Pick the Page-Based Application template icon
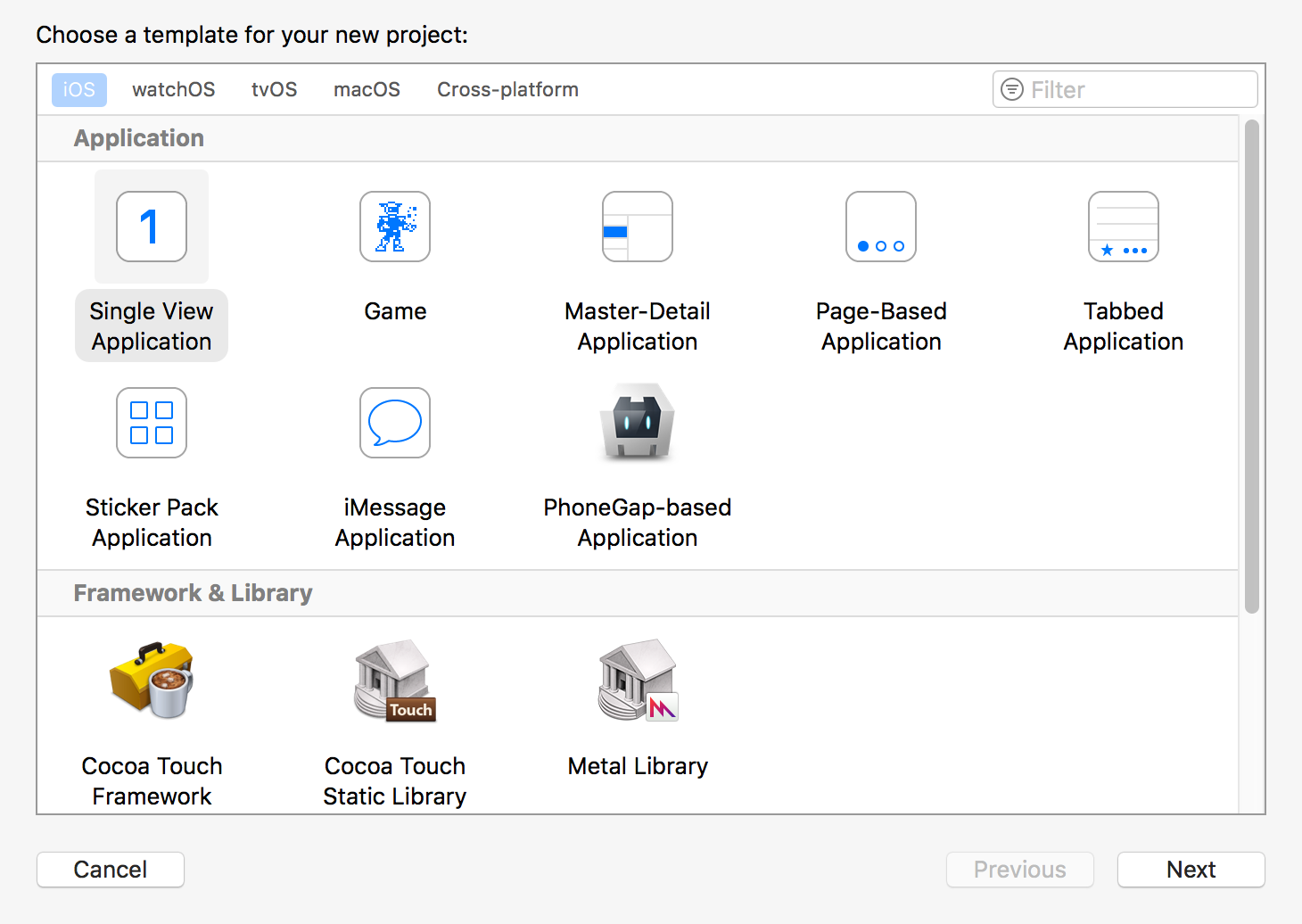This screenshot has height=924, width=1302. tap(881, 227)
